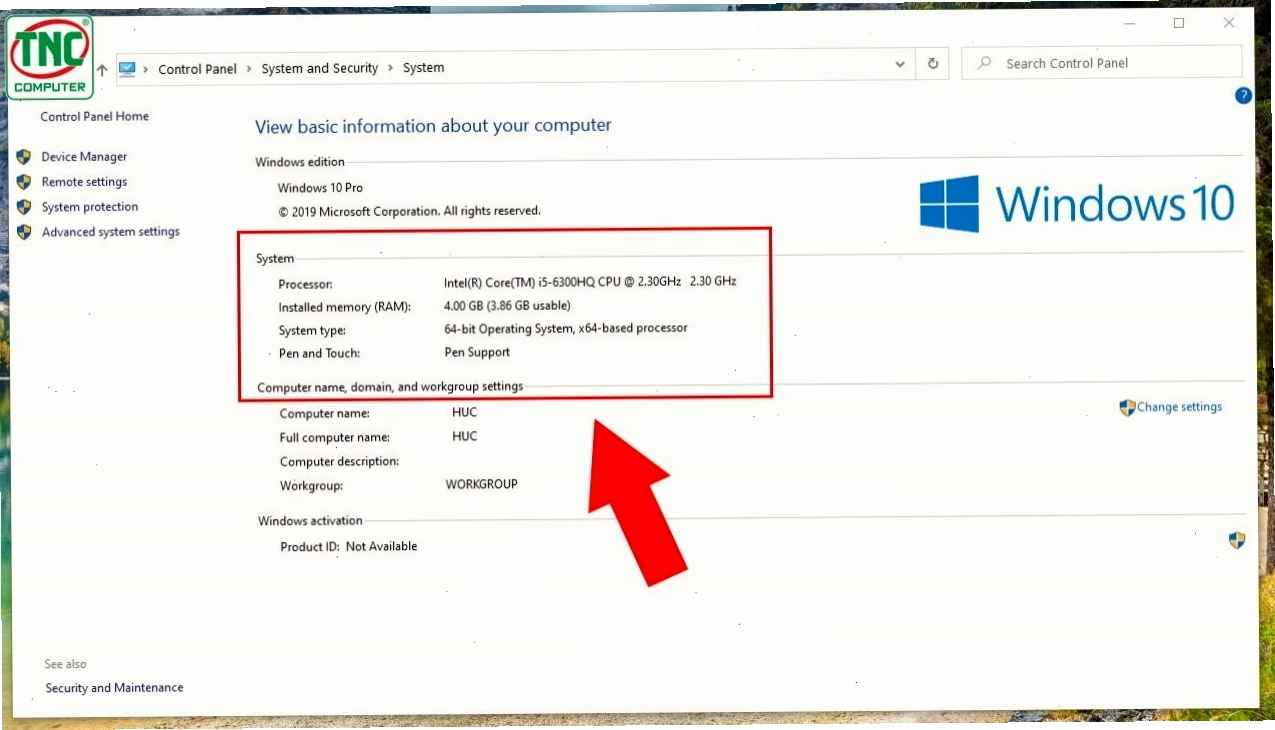The width and height of the screenshot is (1275, 730).
Task: Click the shield icon beside Change settings
Action: (1127, 407)
